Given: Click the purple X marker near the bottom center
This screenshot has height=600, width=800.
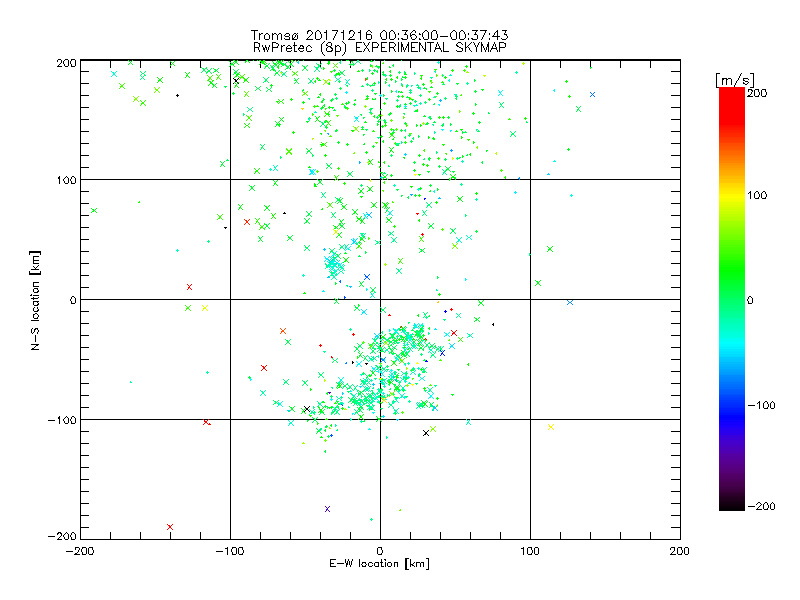Looking at the screenshot, I should [x=328, y=509].
